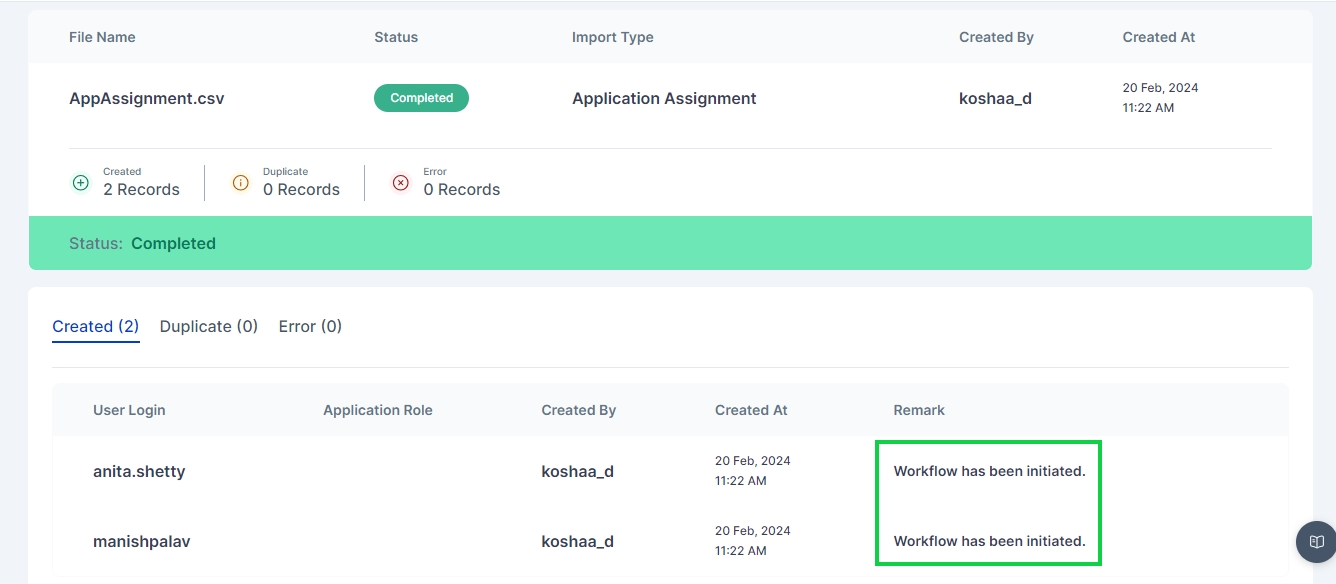Click the orange Duplicate records info icon
Image resolution: width=1336 pixels, height=584 pixels.
240,183
